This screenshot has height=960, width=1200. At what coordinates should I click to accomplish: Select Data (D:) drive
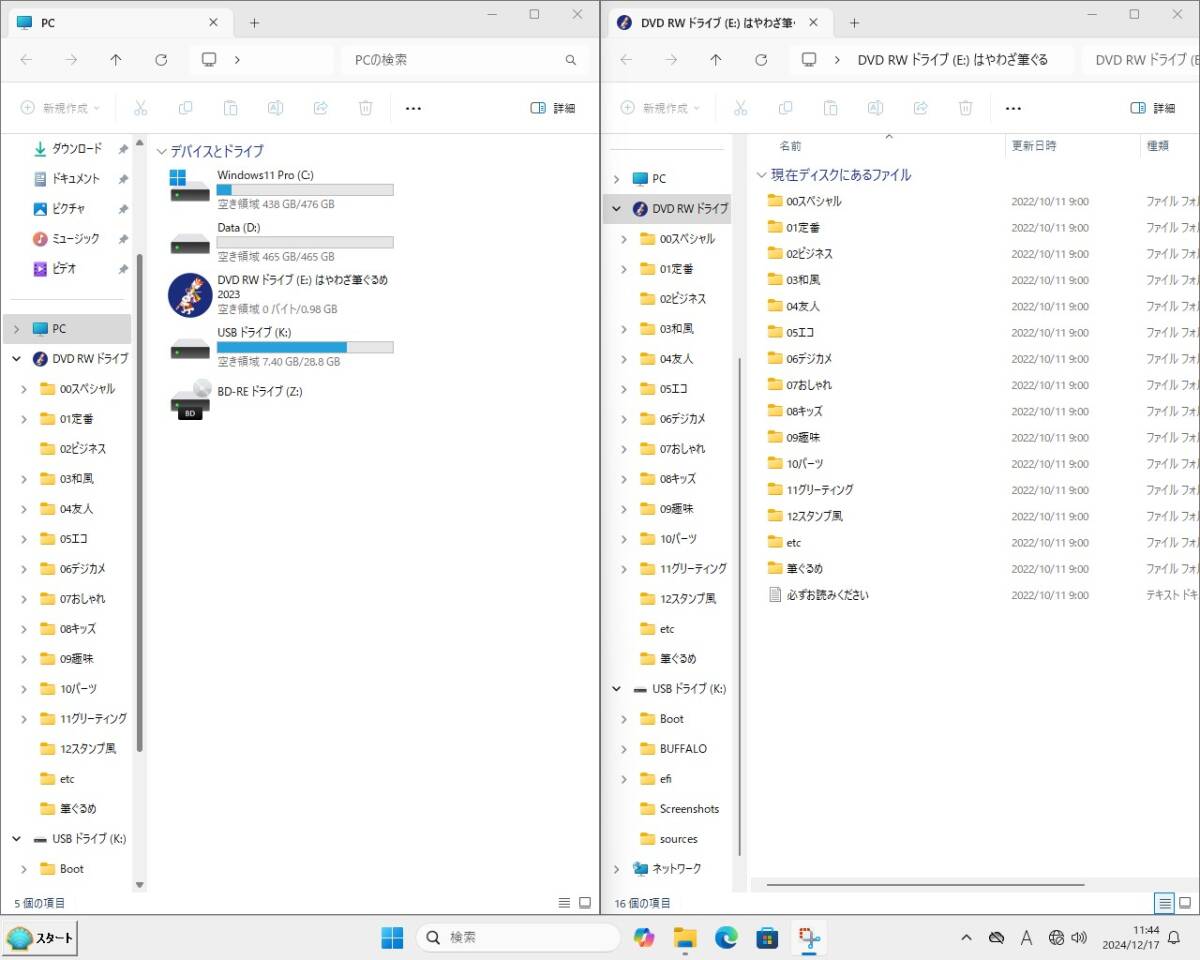point(281,242)
